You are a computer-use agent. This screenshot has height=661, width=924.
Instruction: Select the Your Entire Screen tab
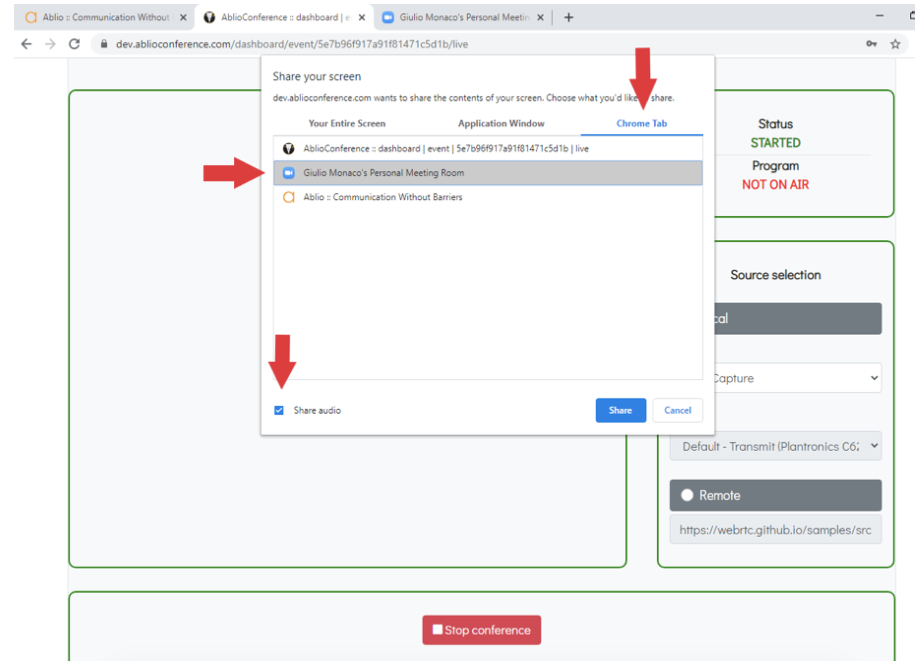347,124
